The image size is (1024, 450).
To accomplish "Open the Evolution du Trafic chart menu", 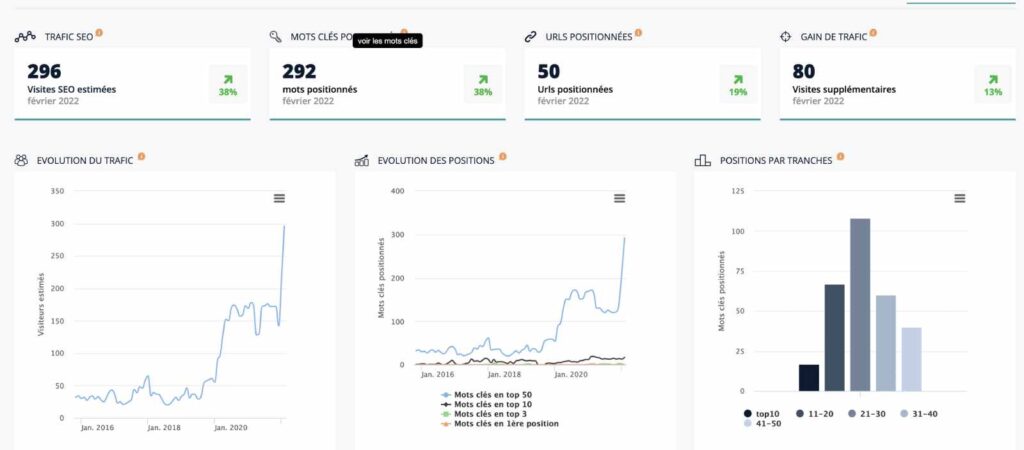I will coord(279,198).
